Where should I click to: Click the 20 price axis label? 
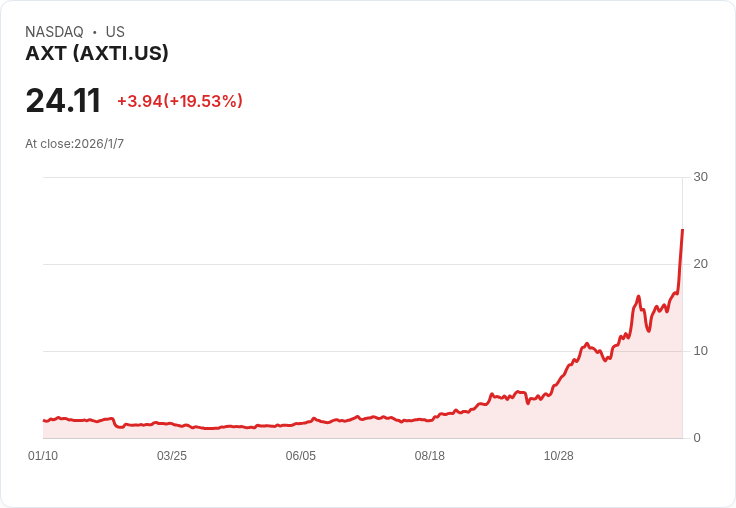[x=700, y=264]
